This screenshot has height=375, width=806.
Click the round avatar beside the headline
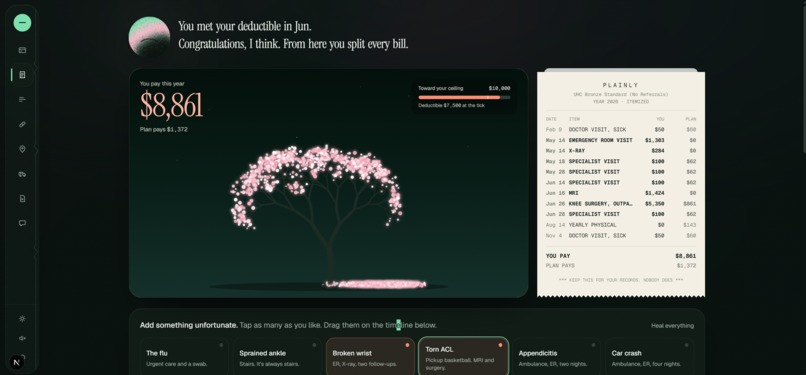click(149, 36)
